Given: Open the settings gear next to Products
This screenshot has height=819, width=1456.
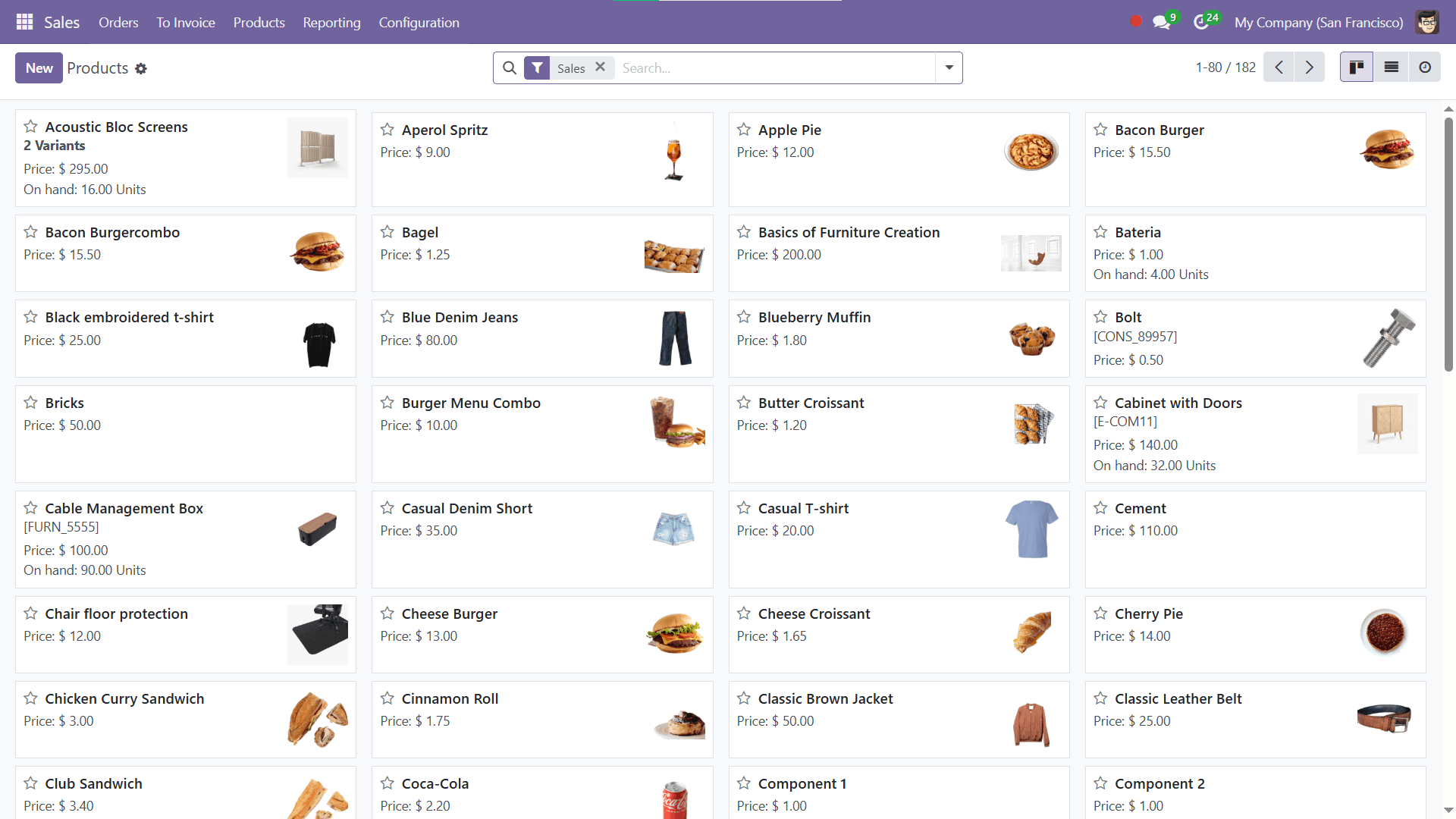Looking at the screenshot, I should [x=141, y=68].
